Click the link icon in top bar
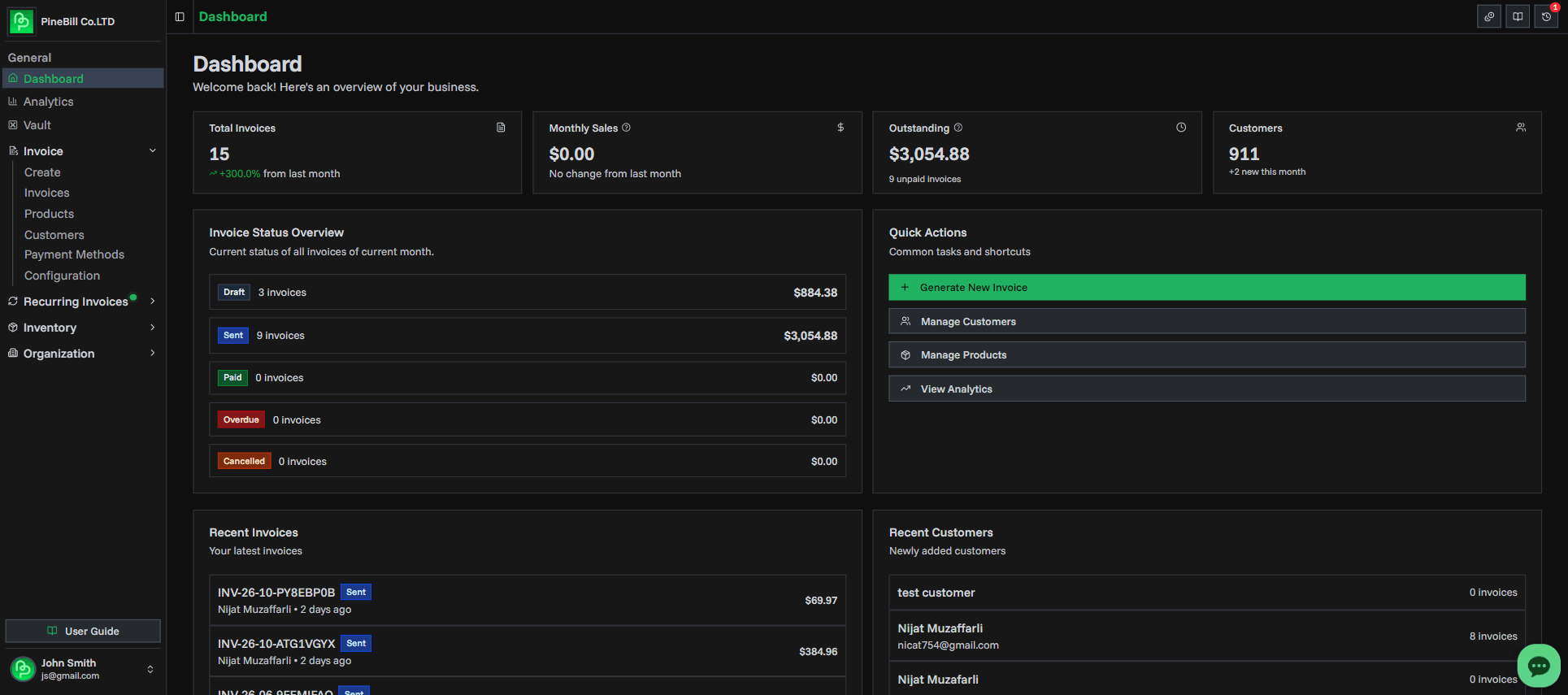The image size is (1568, 695). pos(1489,16)
